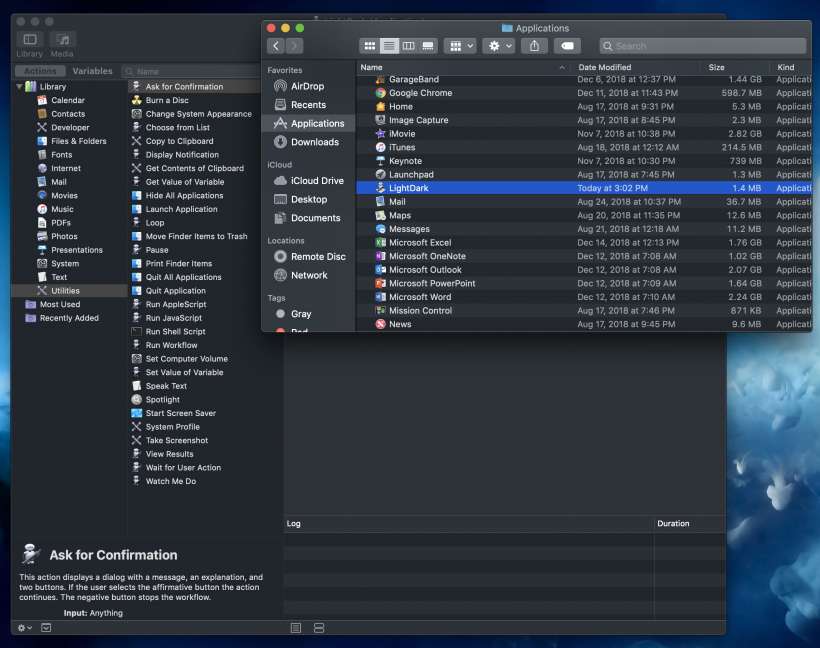Switch to the Actions tab
Image resolution: width=820 pixels, height=648 pixels.
(x=40, y=71)
